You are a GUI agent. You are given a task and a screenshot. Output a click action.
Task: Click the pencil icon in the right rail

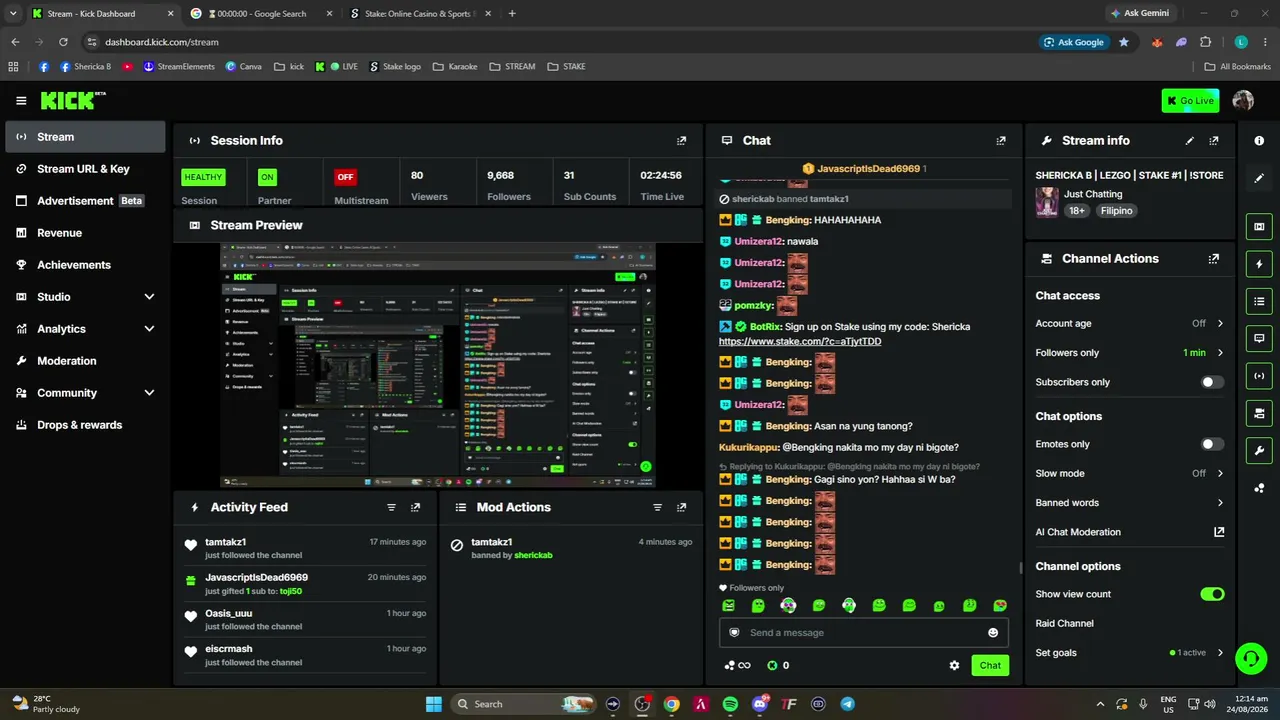(x=1259, y=178)
